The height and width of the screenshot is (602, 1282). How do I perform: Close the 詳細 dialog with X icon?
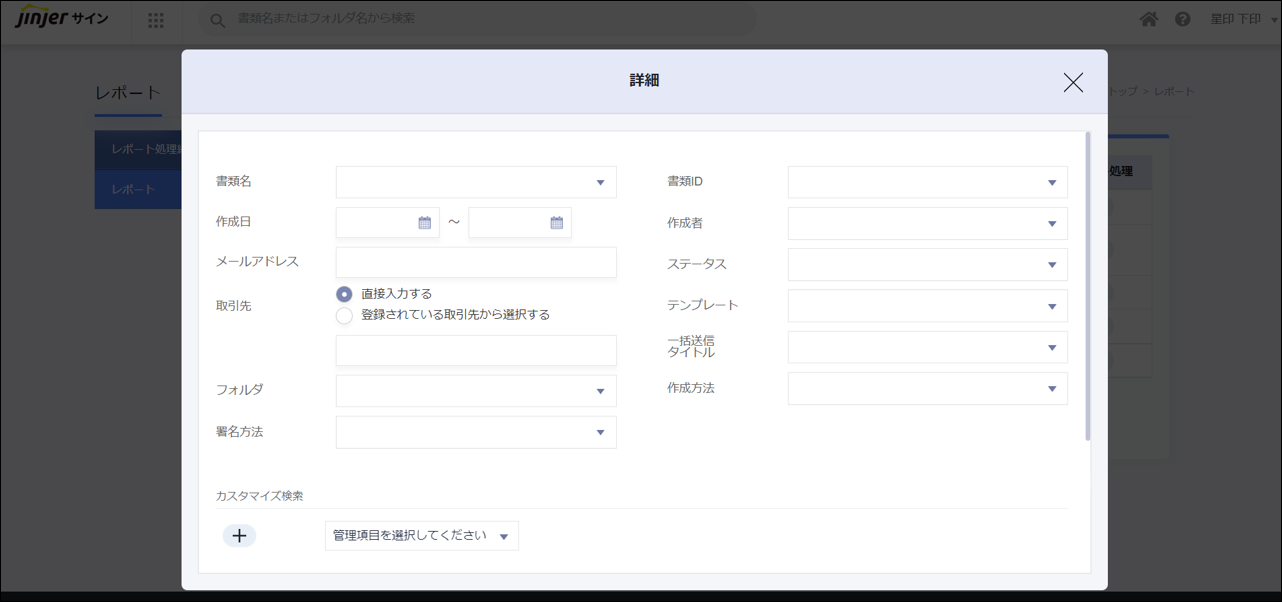pyautogui.click(x=1073, y=83)
